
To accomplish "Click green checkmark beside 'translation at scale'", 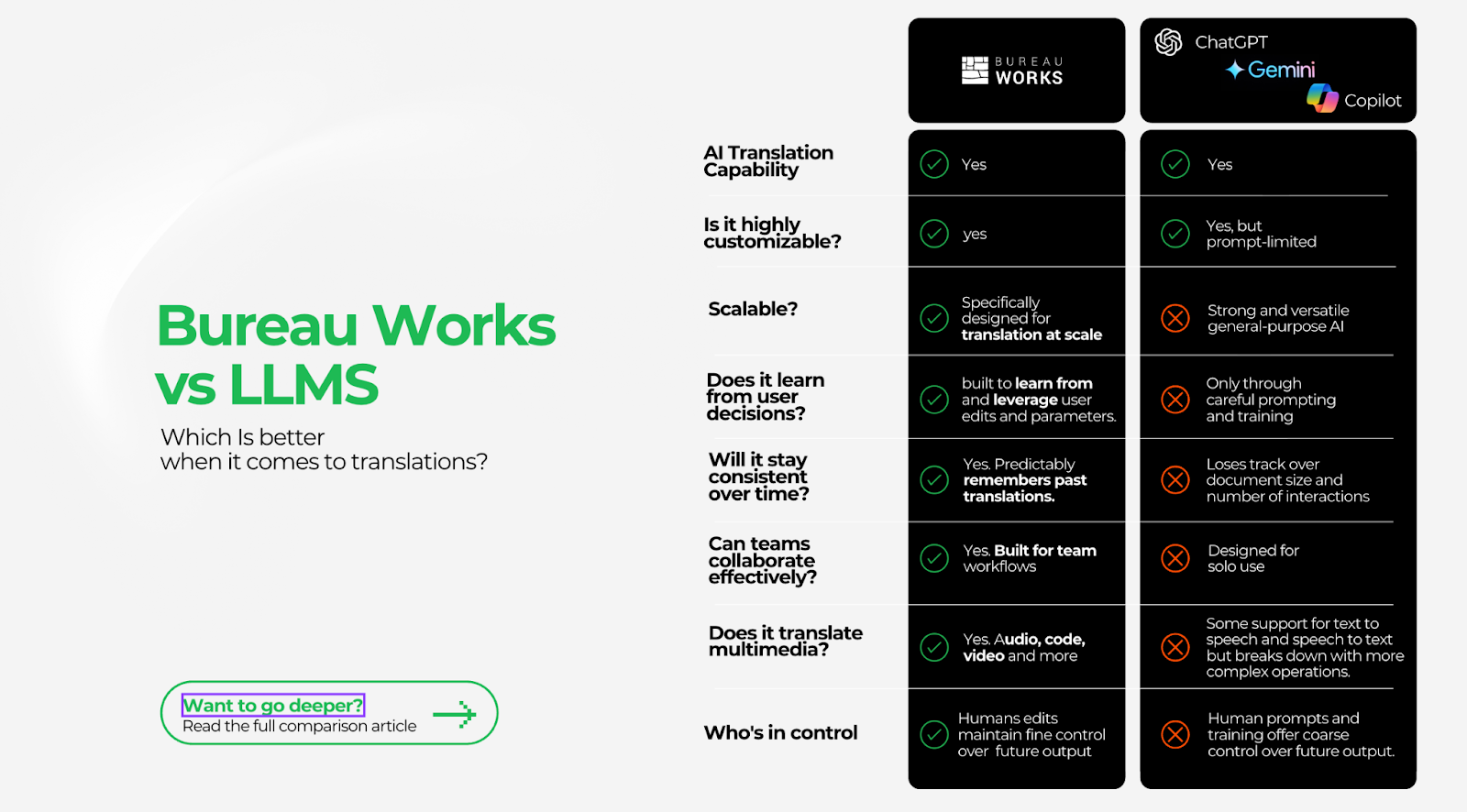I will 934,318.
